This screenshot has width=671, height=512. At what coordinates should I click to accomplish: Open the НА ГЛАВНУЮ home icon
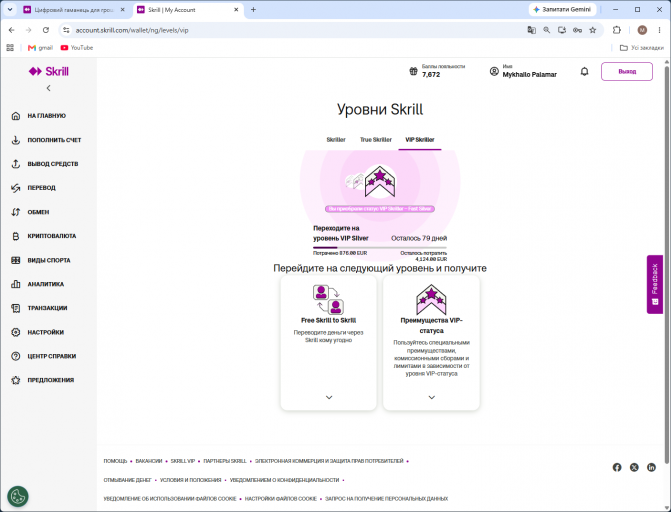pyautogui.click(x=16, y=116)
